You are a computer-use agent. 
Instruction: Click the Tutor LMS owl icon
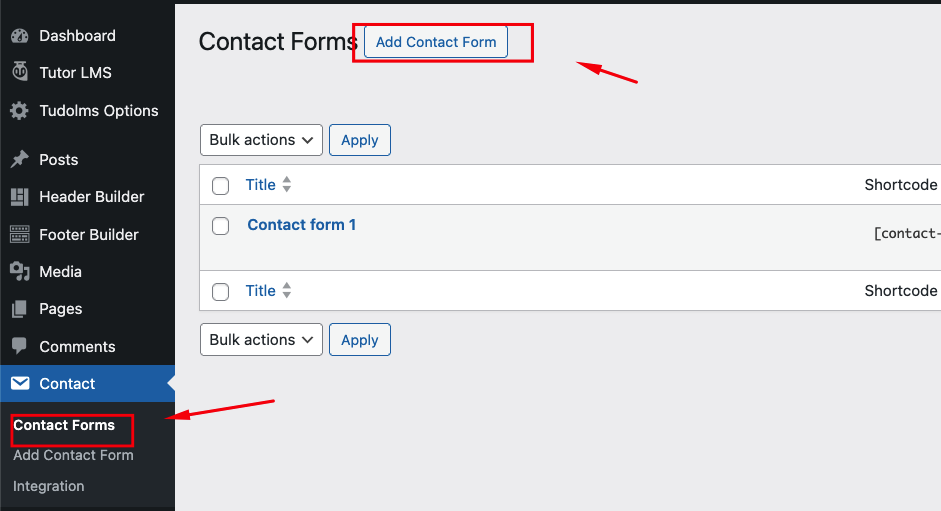19,73
